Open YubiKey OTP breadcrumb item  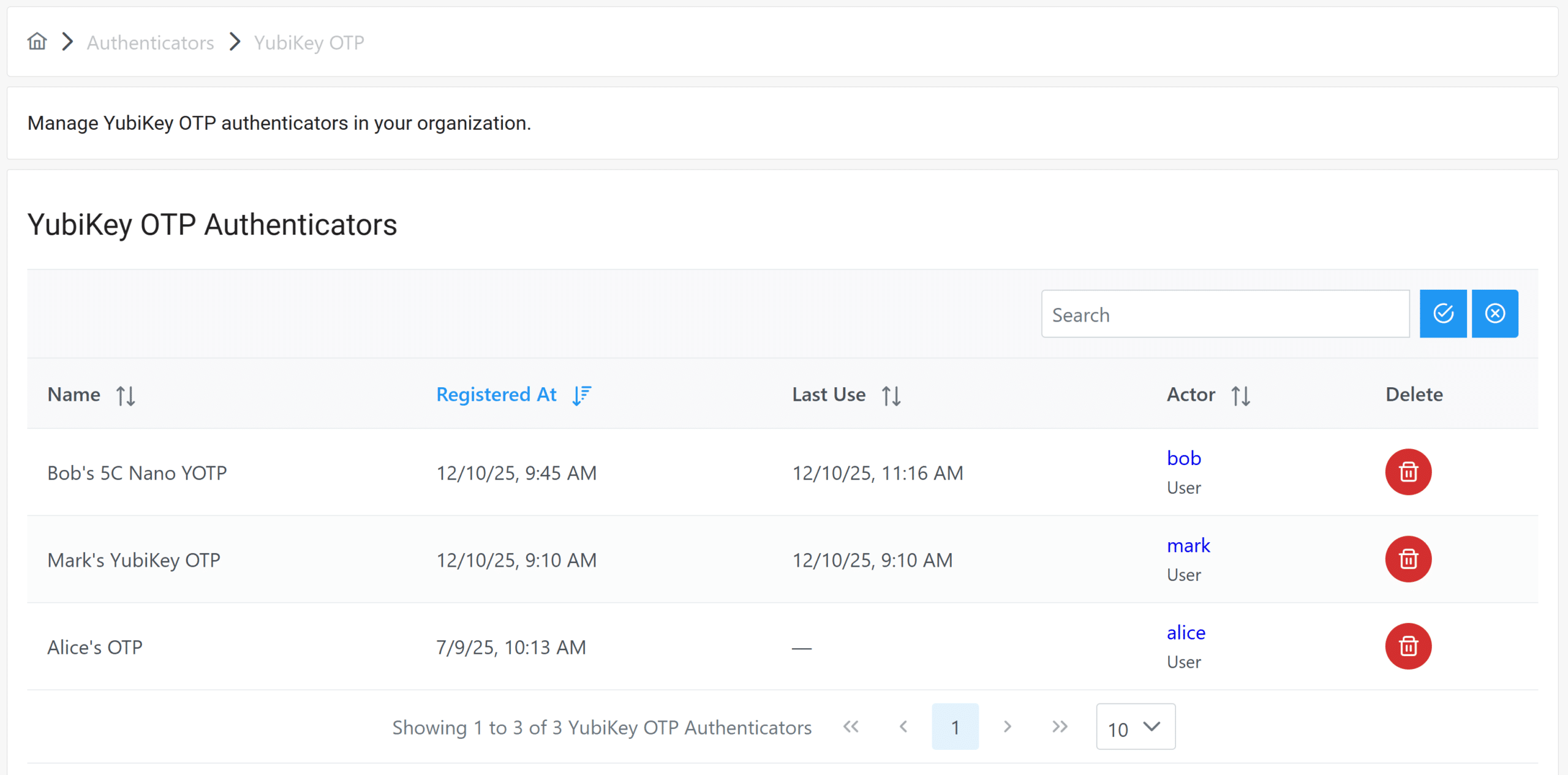(309, 43)
